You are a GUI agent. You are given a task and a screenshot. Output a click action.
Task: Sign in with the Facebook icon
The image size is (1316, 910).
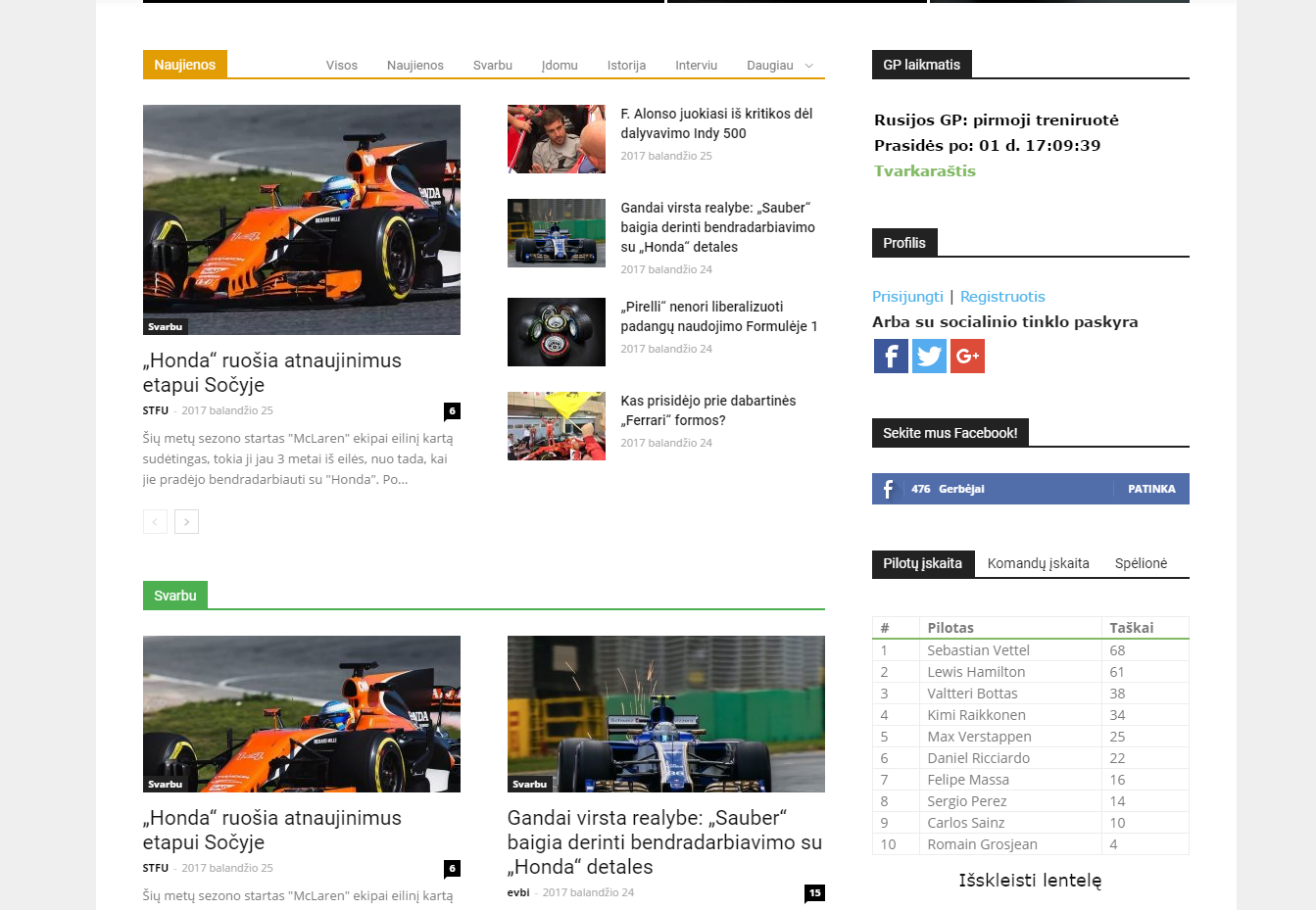click(891, 356)
